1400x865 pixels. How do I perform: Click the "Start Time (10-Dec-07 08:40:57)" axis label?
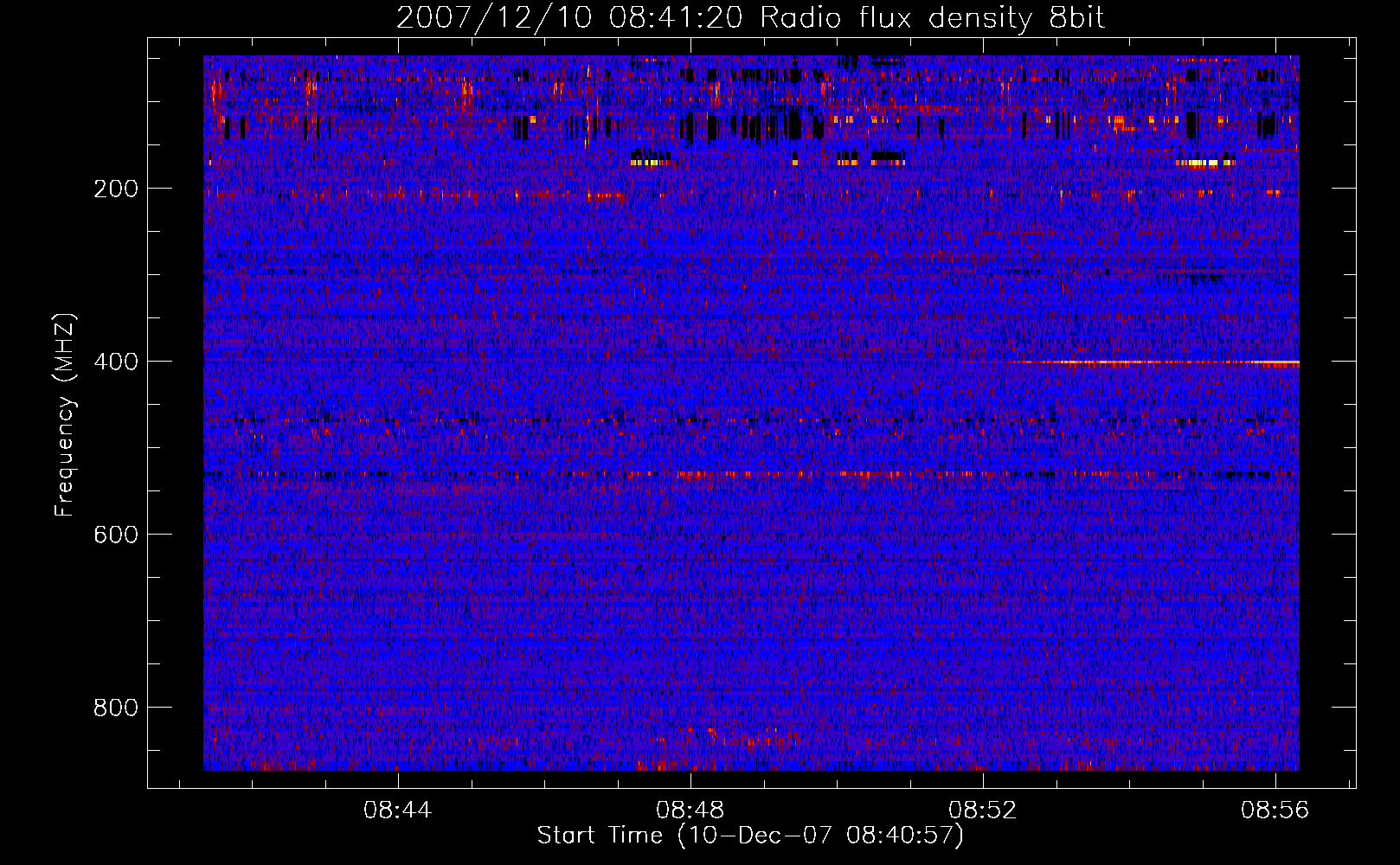(x=750, y=836)
